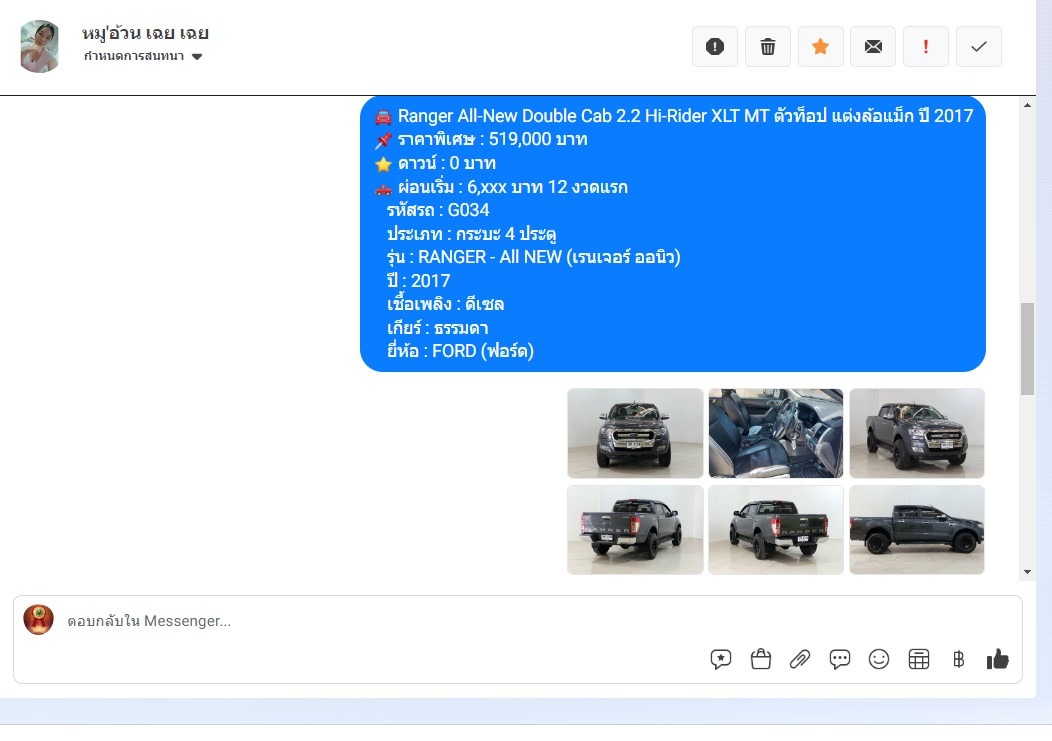Click the envelope mark unread icon
The image size is (1052, 741).
873,46
